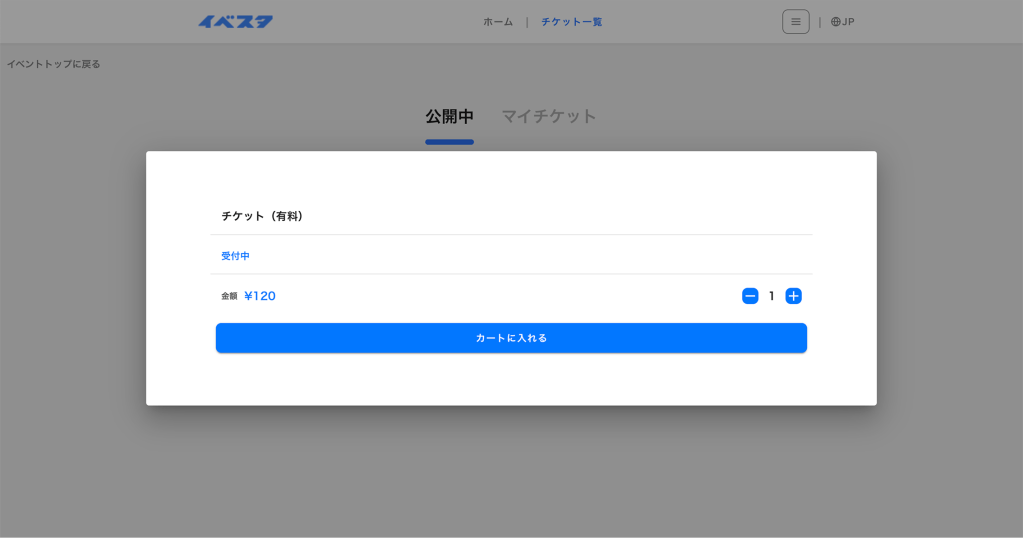Click the 受付中 status label
1023x538 pixels.
(x=235, y=256)
